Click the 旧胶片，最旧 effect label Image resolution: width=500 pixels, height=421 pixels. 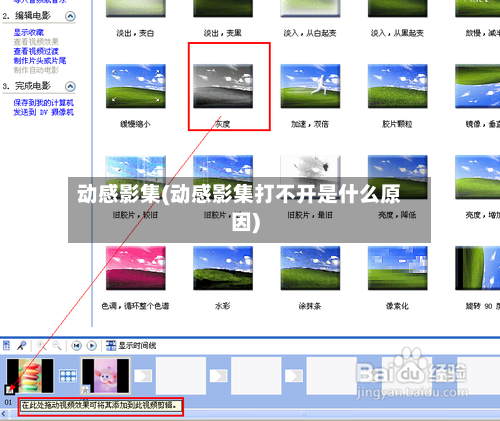(x=310, y=215)
